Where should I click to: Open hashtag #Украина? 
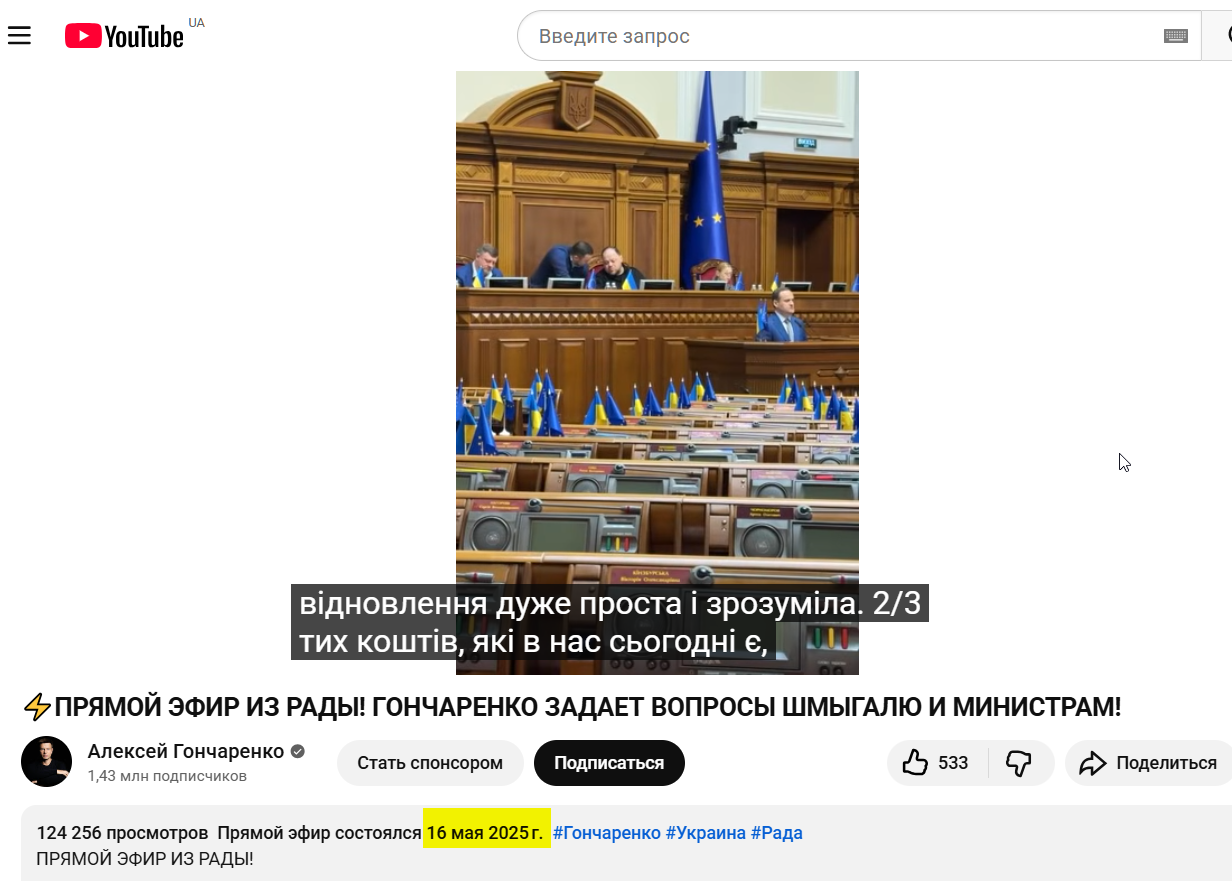(706, 833)
